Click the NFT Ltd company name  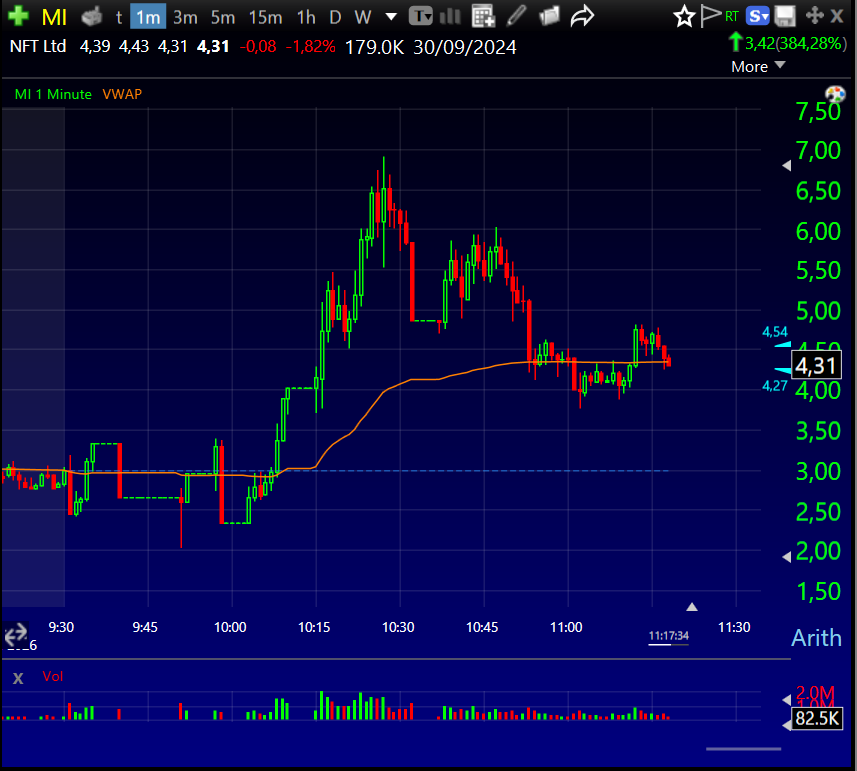pos(38,46)
